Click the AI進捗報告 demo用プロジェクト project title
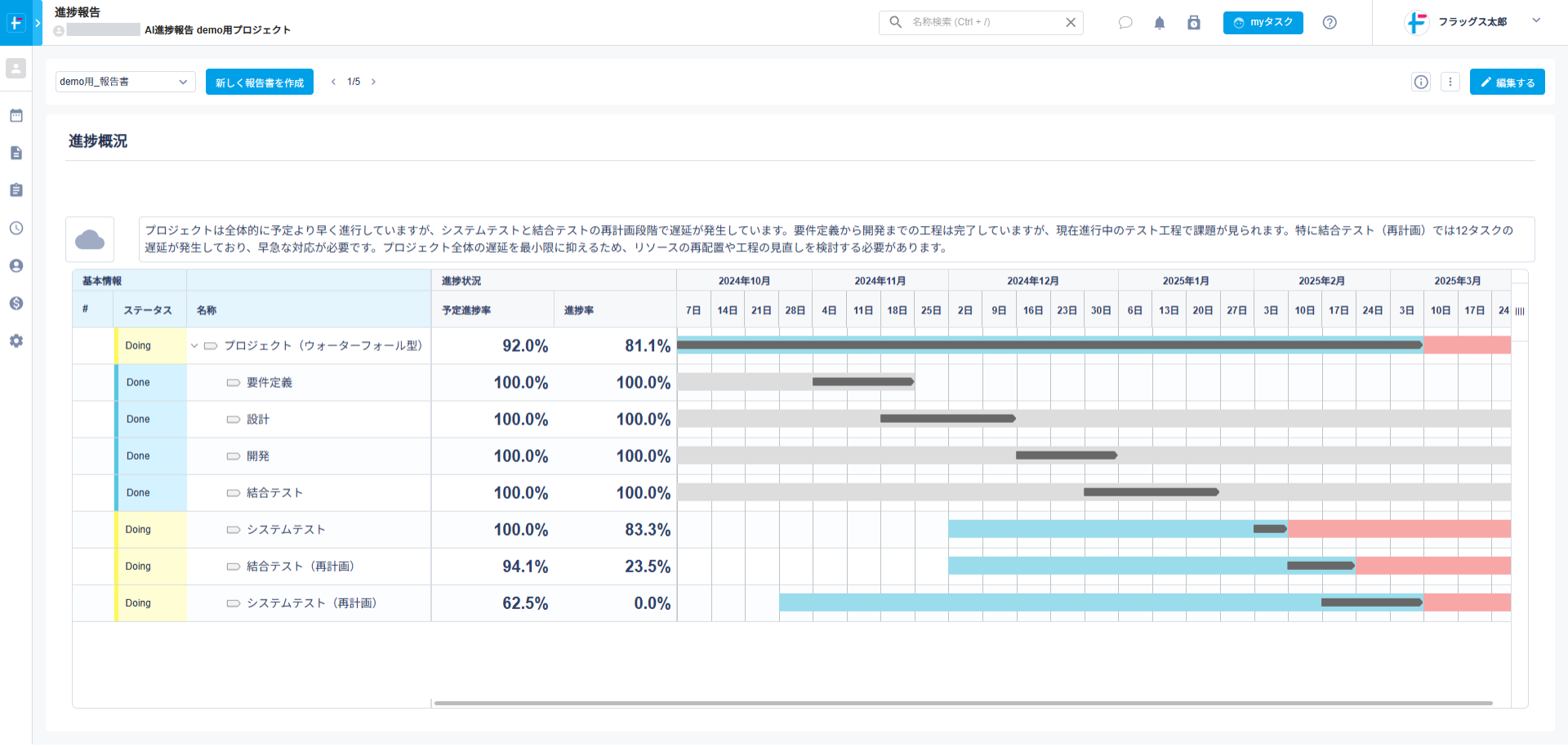 (217, 30)
